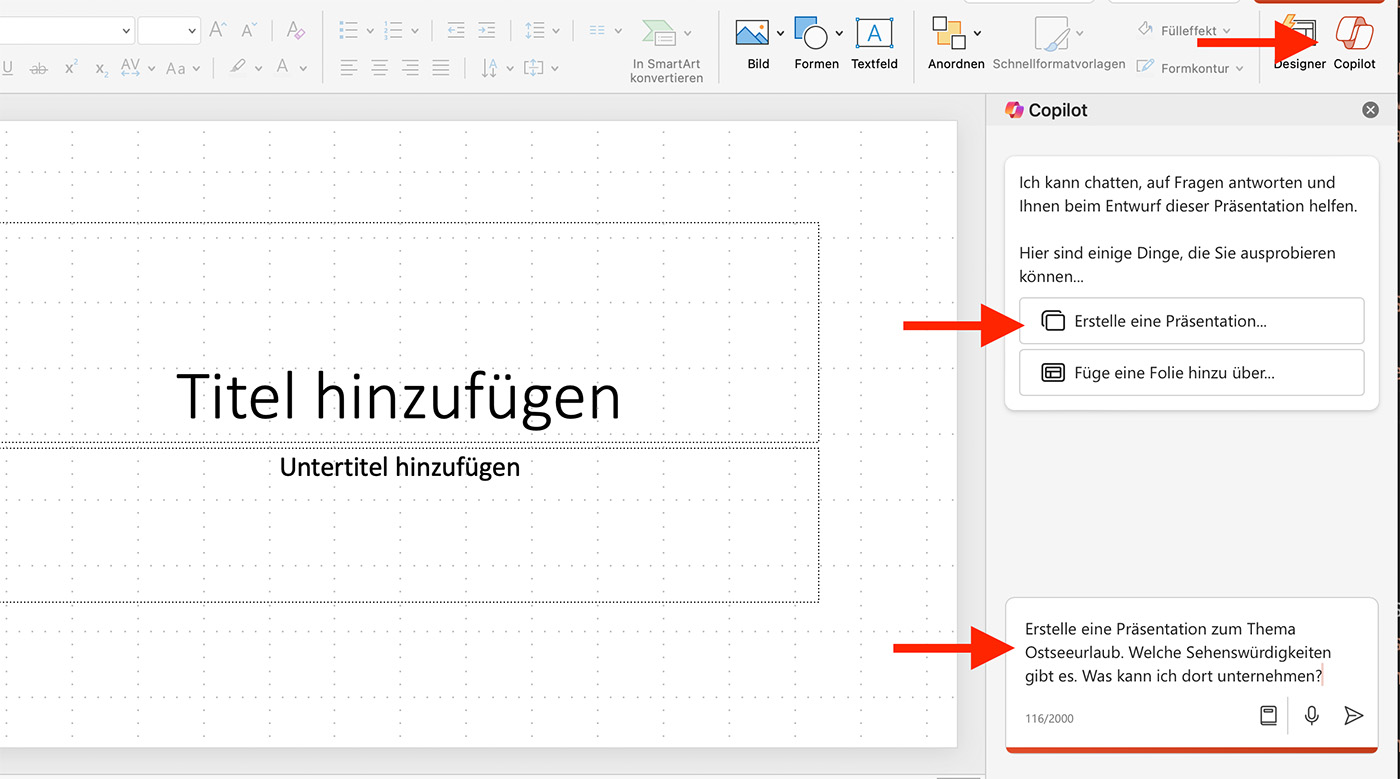The width and height of the screenshot is (1400, 779).
Task: Expand the SmartArt conversion arrow
Action: point(688,32)
